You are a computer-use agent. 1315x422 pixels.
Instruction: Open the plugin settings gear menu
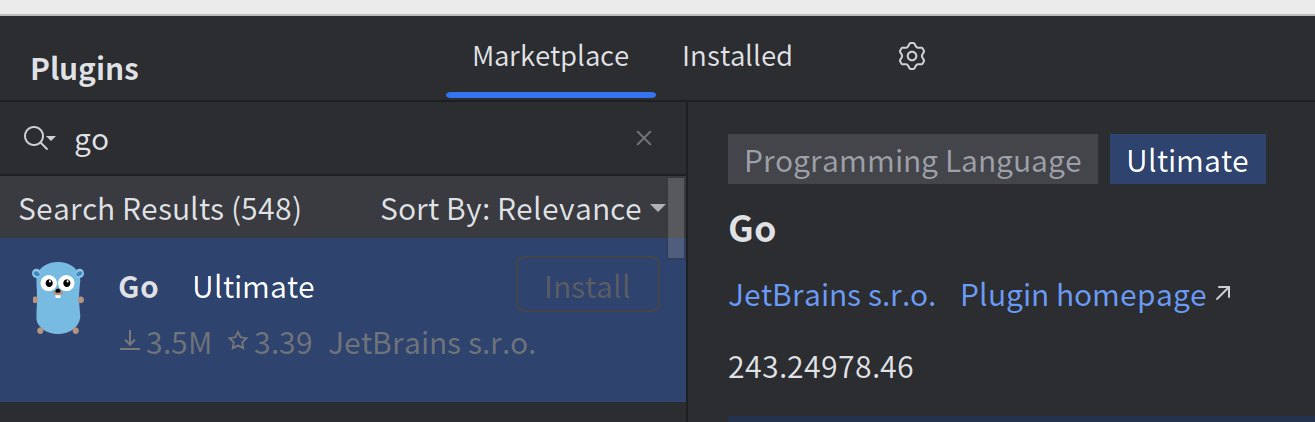[x=911, y=56]
